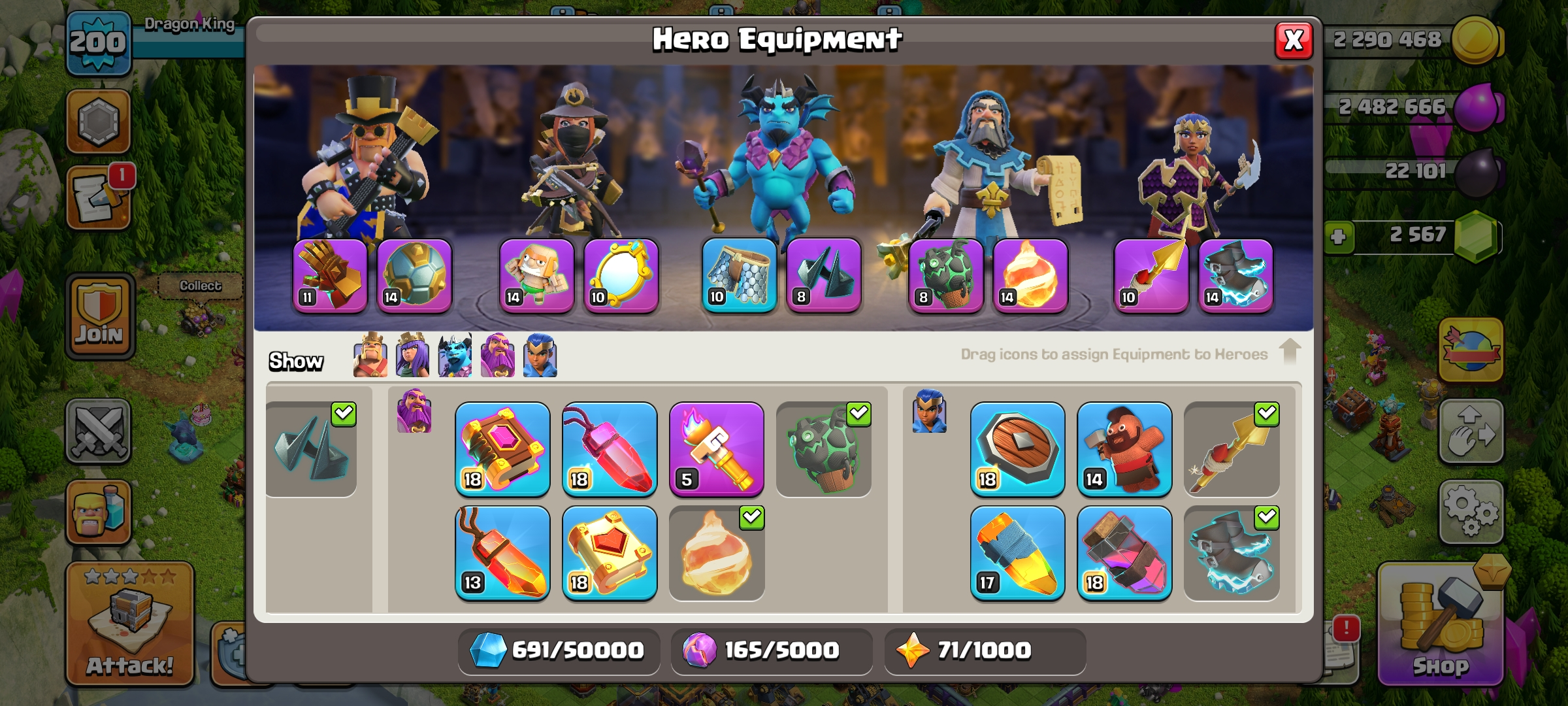This screenshot has width=1568, height=706.
Task: Filter equipment by Barbarian King portrait
Action: tap(370, 355)
